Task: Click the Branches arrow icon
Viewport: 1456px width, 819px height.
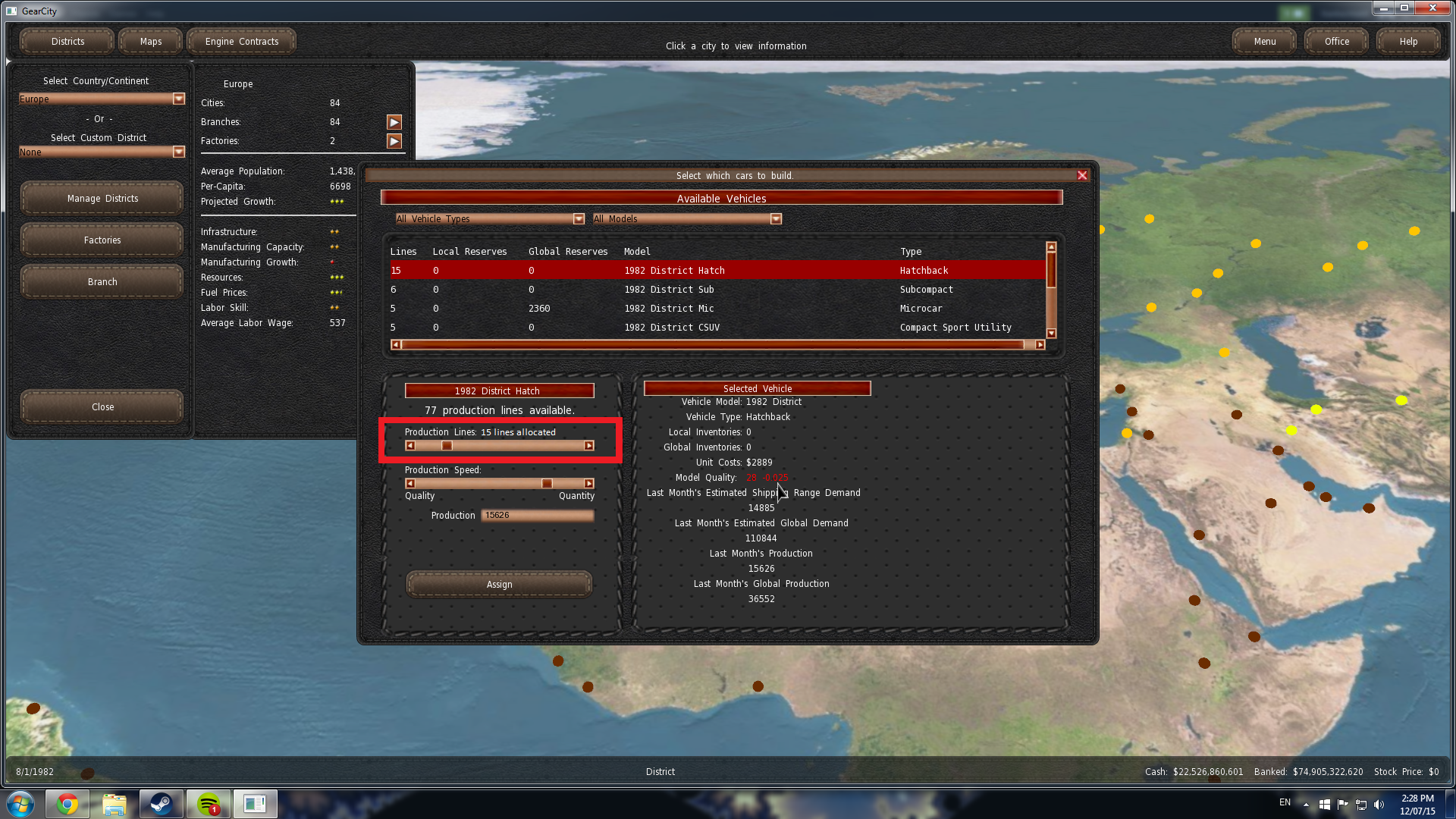Action: tap(394, 122)
